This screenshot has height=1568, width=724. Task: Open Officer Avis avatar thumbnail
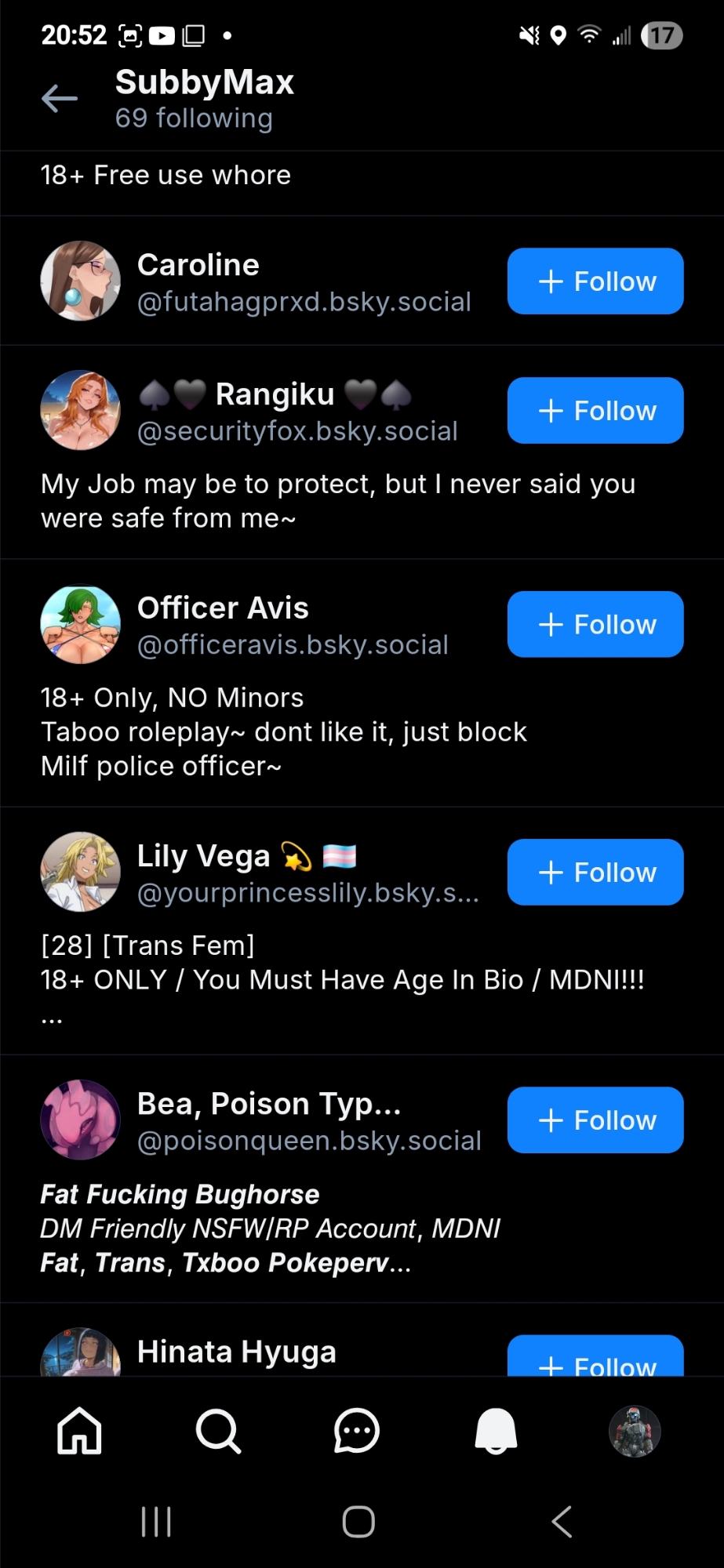[80, 625]
